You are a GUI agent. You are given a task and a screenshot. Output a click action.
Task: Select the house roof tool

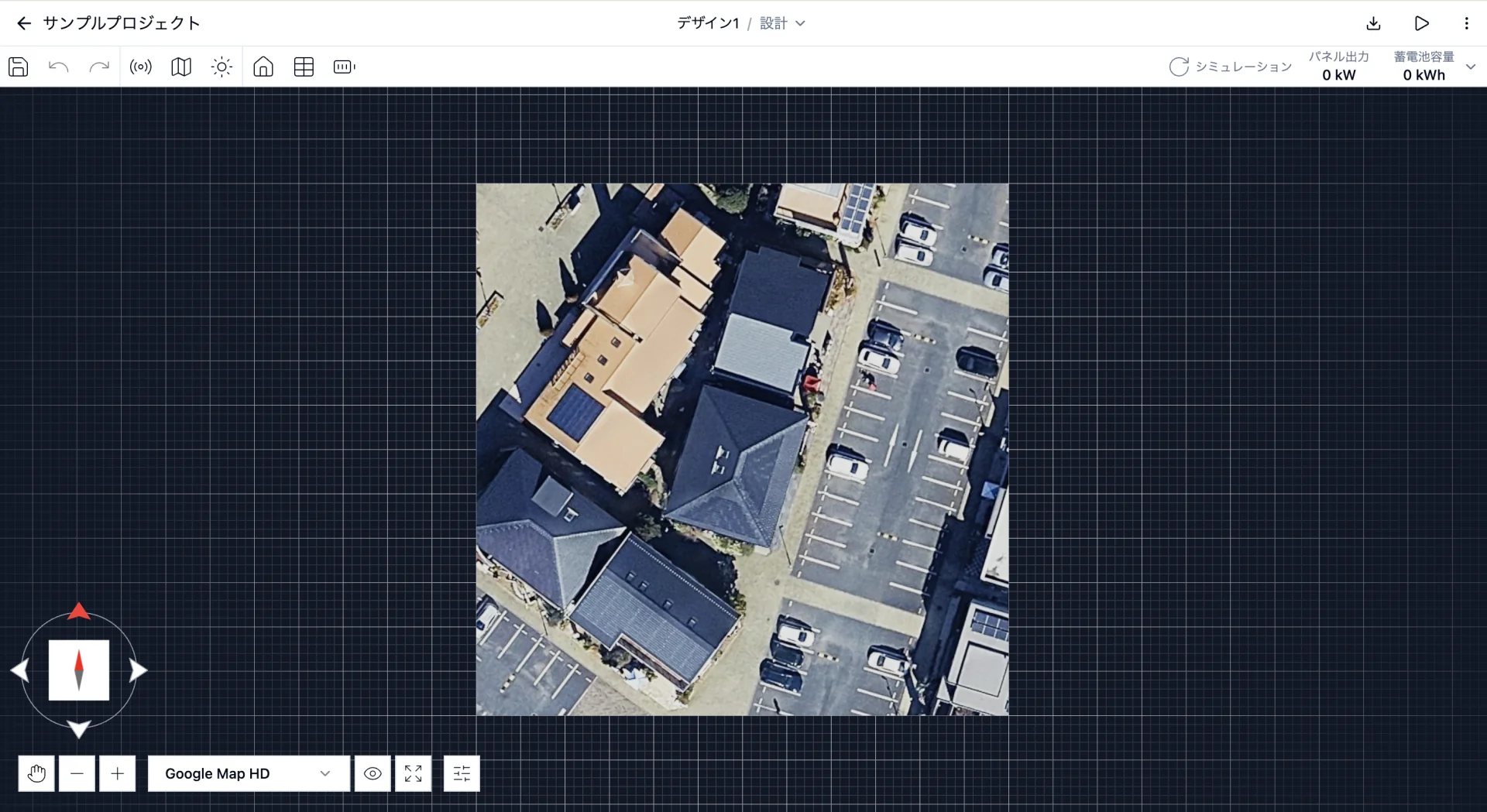(x=263, y=67)
